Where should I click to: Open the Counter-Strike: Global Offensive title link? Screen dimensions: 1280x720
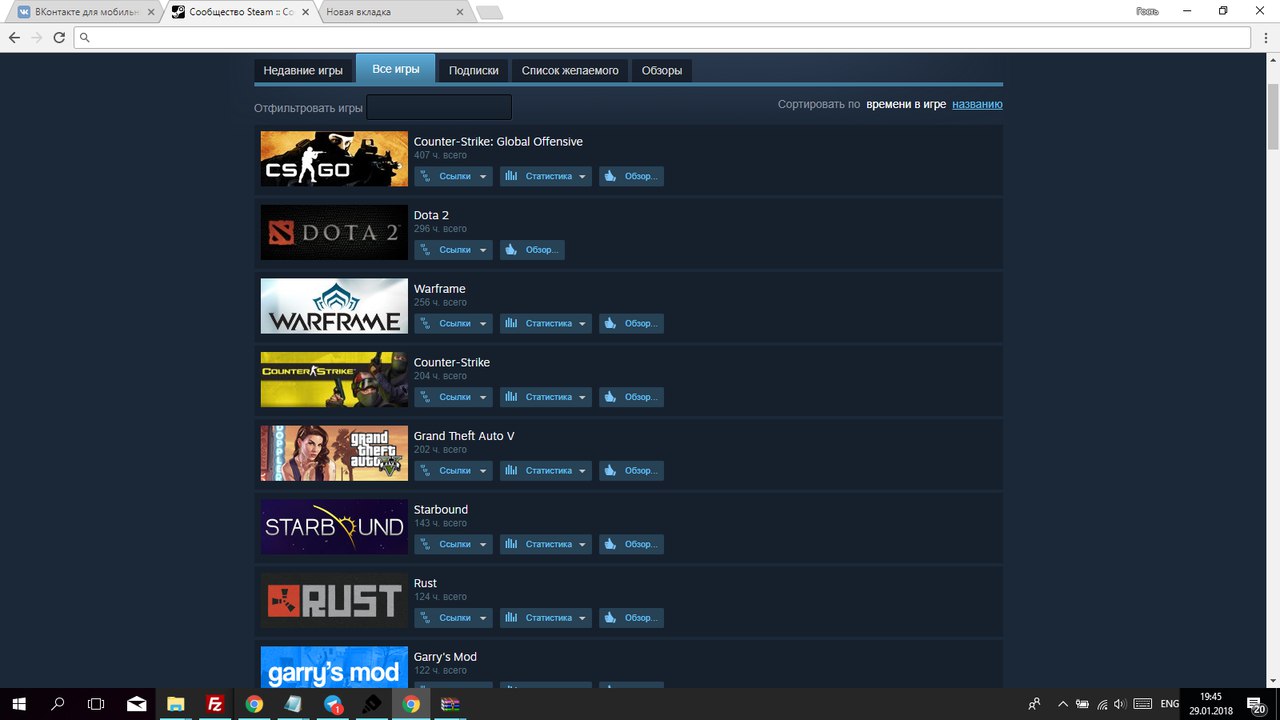[x=498, y=142]
